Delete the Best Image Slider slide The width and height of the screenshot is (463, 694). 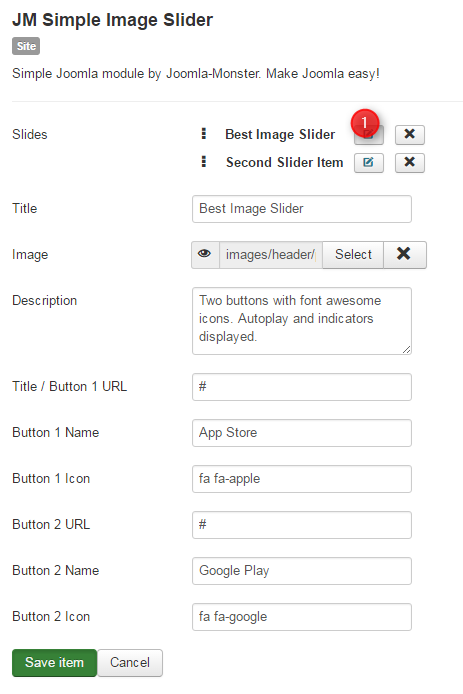[x=409, y=135]
